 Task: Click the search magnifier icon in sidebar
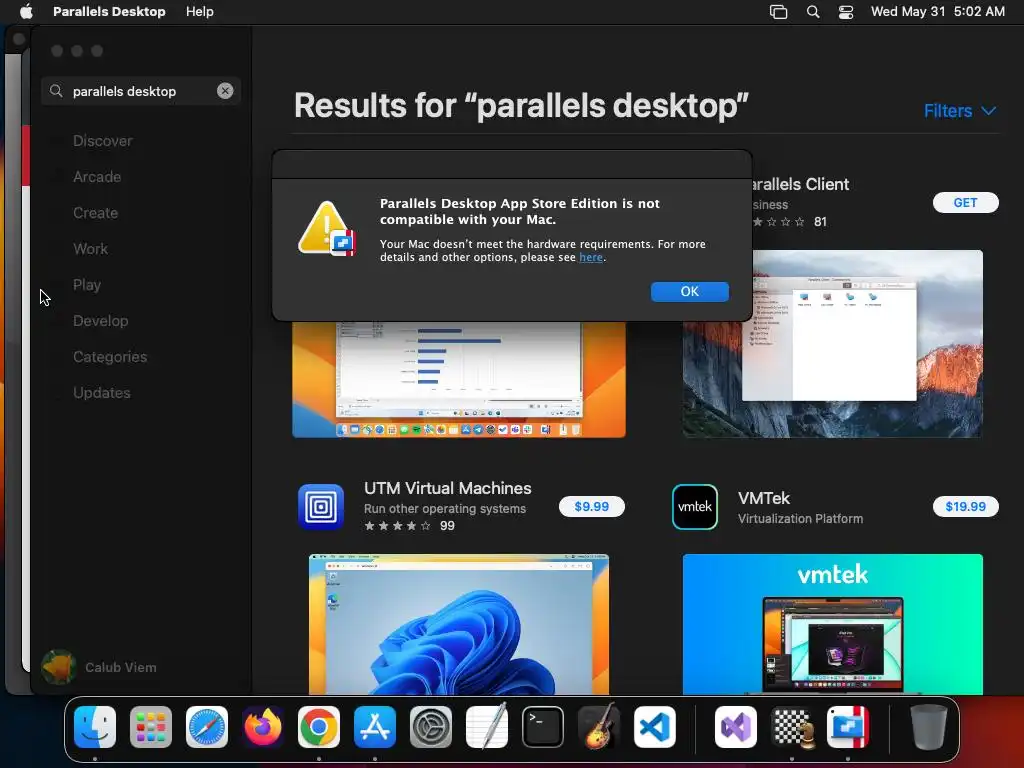click(x=57, y=91)
